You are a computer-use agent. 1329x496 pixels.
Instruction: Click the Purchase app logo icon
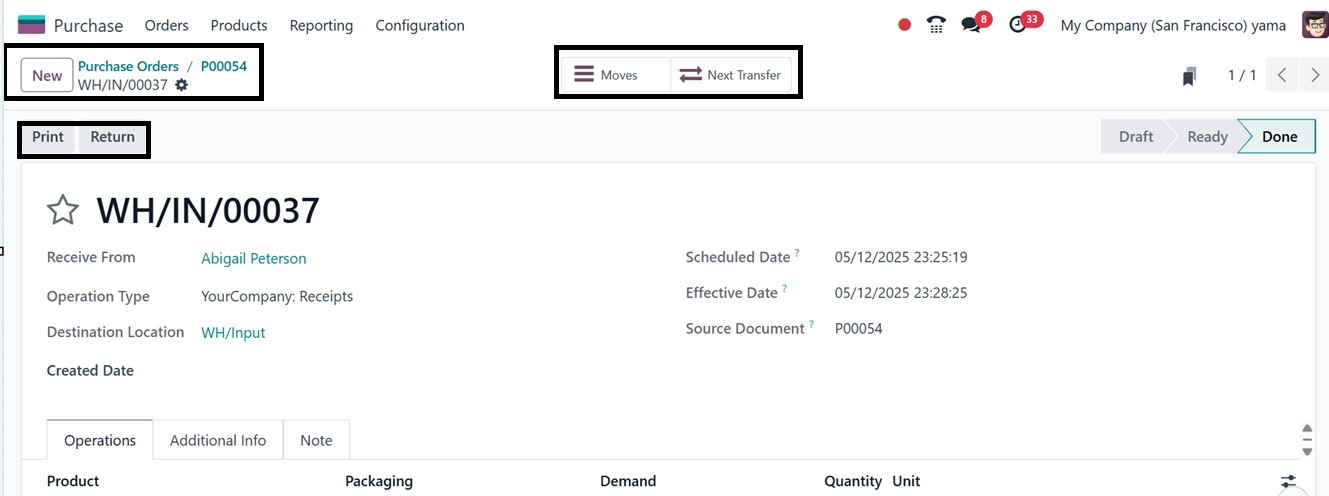(32, 25)
